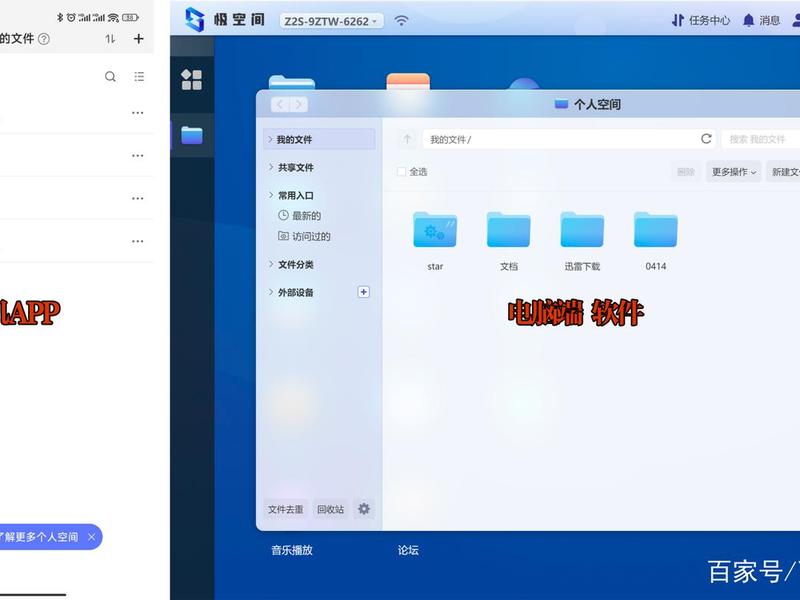This screenshot has width=800, height=600.
Task: Dismiss the 了解更多个人空间 banner
Action: coord(91,537)
